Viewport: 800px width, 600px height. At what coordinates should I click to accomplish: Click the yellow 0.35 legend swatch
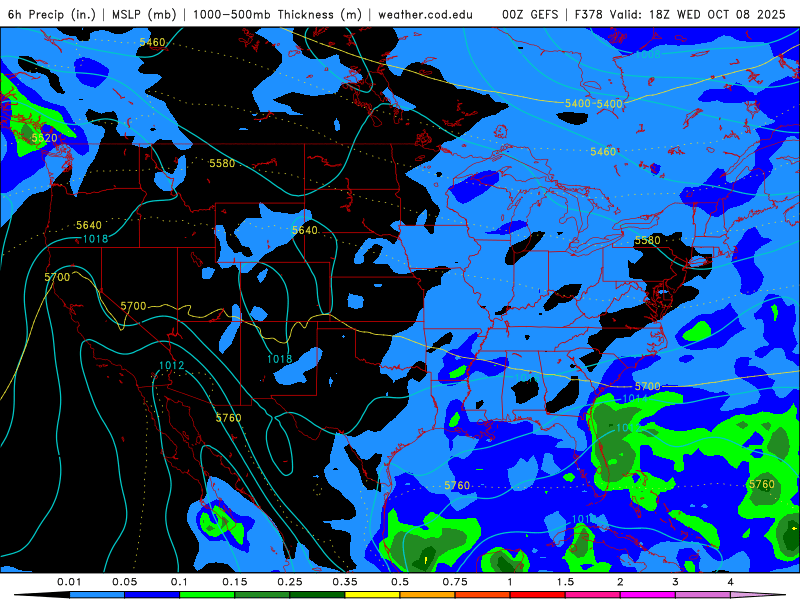(372, 595)
